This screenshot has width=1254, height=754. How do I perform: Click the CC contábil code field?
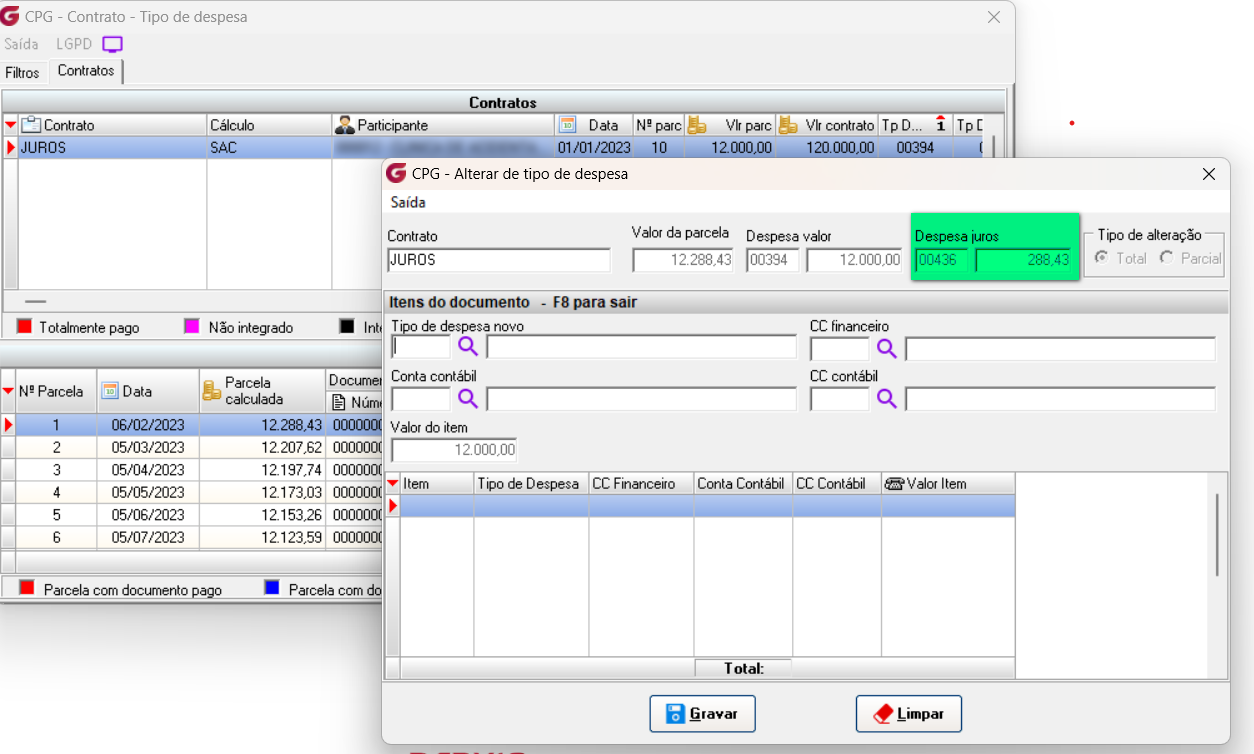839,398
